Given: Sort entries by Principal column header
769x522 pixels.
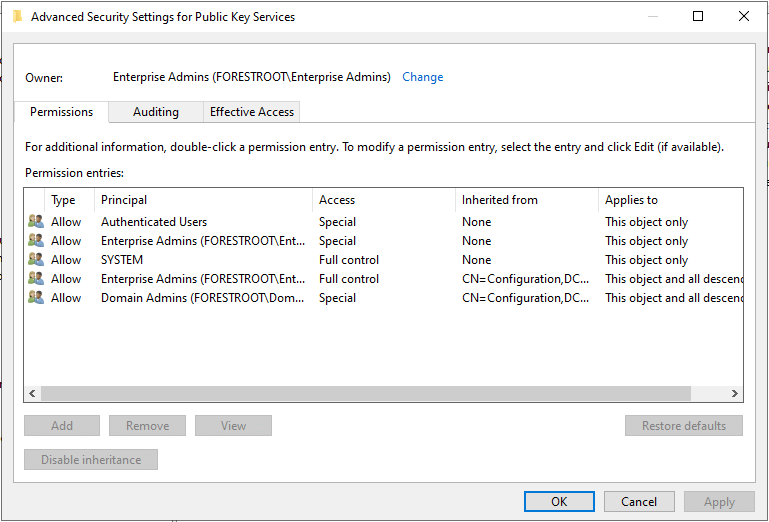Looking at the screenshot, I should pos(205,200).
